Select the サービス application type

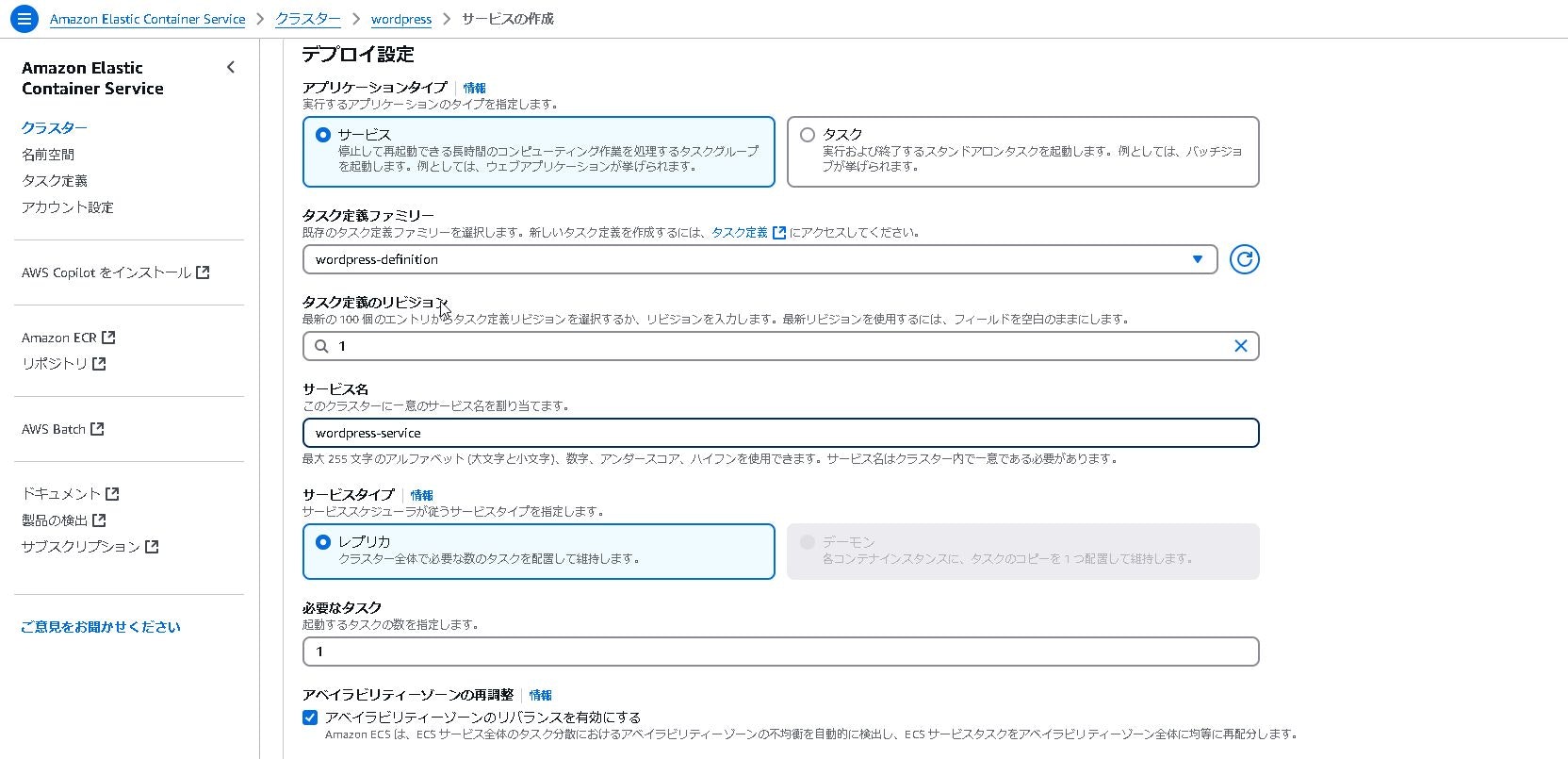[x=538, y=152]
